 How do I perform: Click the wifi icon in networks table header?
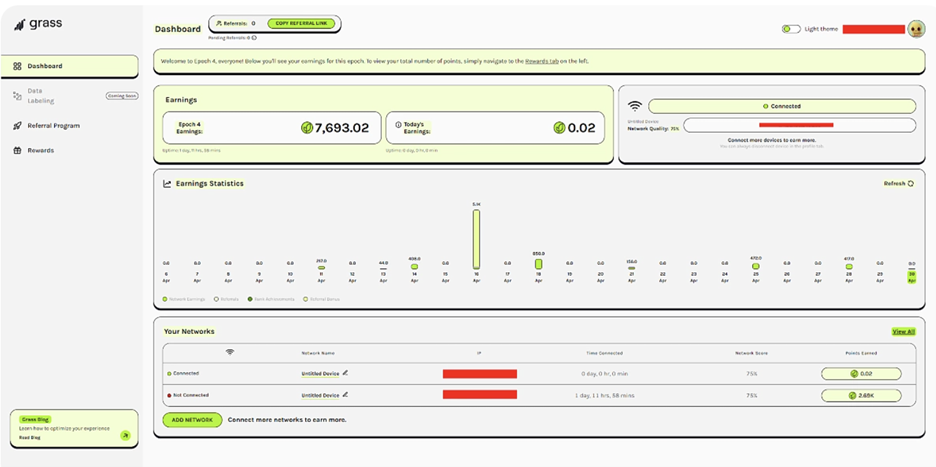(x=230, y=352)
